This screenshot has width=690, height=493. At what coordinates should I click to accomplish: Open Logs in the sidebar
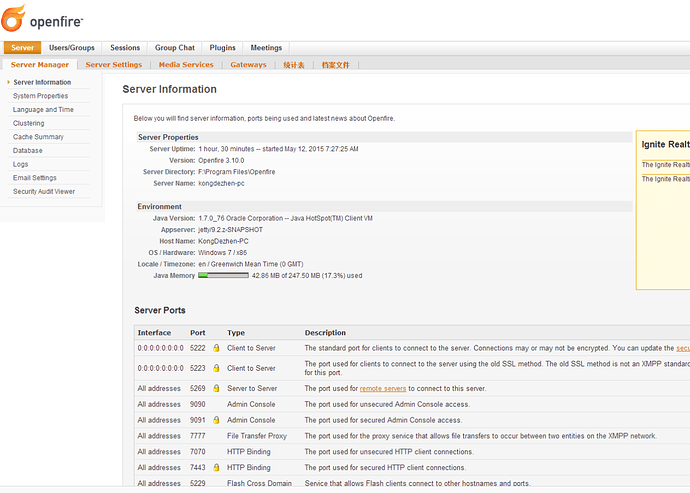point(20,164)
